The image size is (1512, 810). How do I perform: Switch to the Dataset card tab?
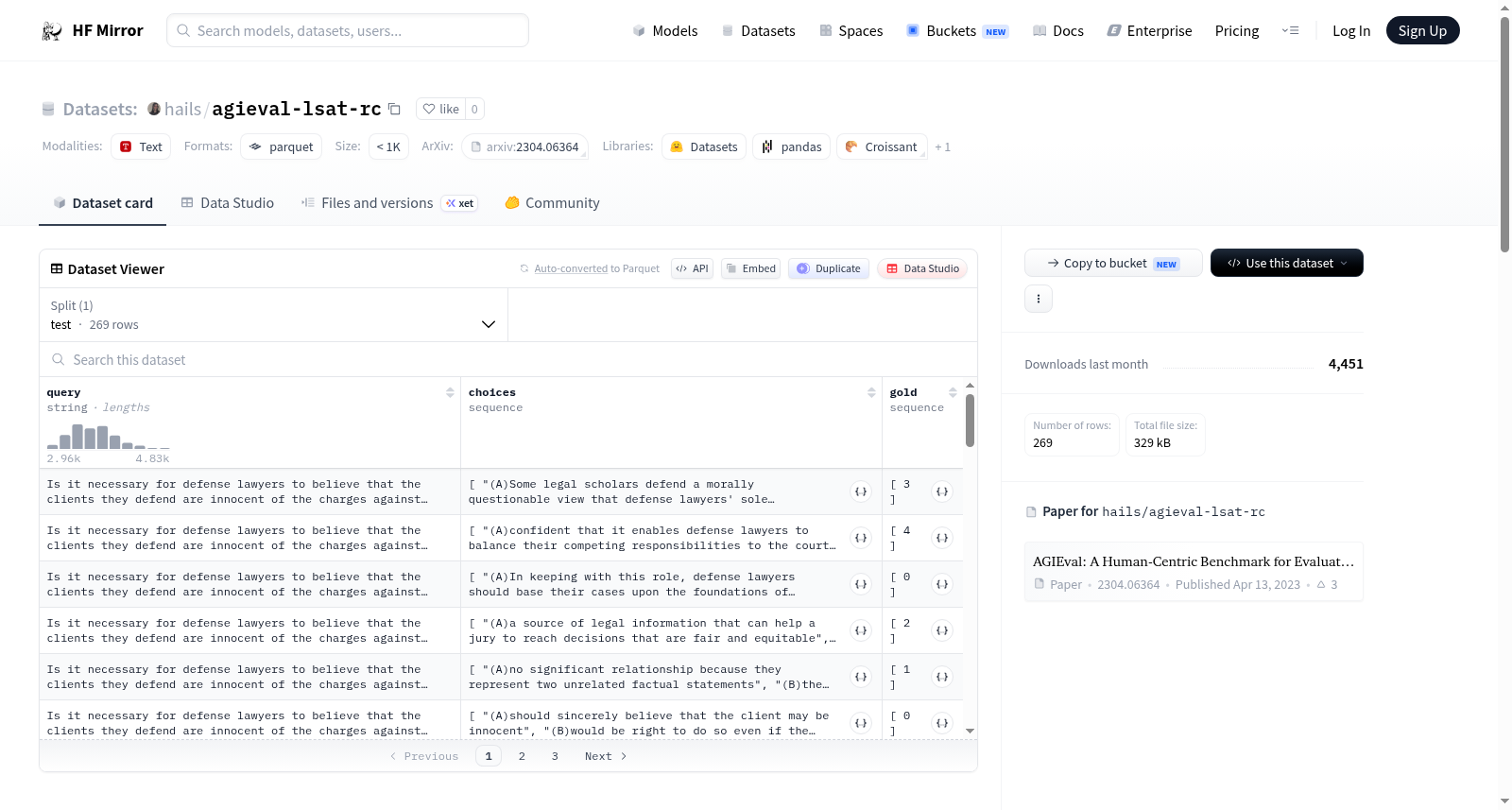tap(102, 203)
